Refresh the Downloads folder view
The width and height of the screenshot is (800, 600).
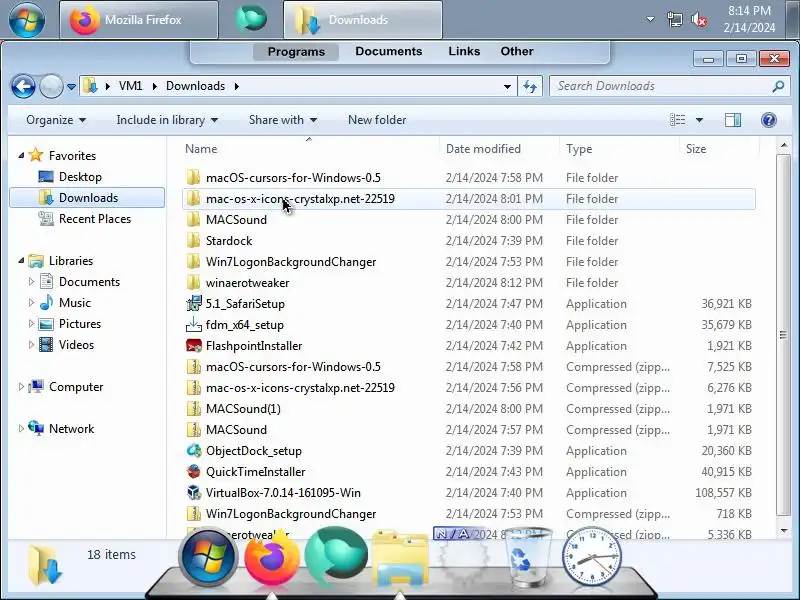coord(530,87)
